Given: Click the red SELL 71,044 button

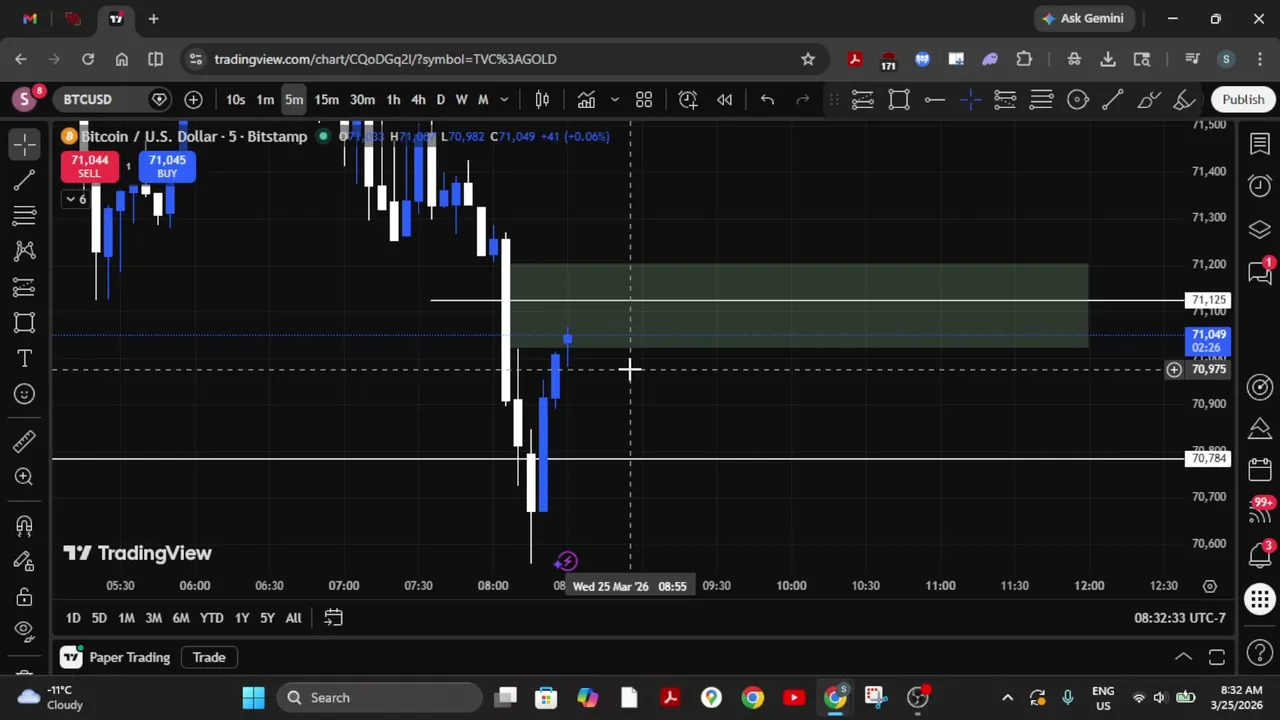Looking at the screenshot, I should 89,166.
